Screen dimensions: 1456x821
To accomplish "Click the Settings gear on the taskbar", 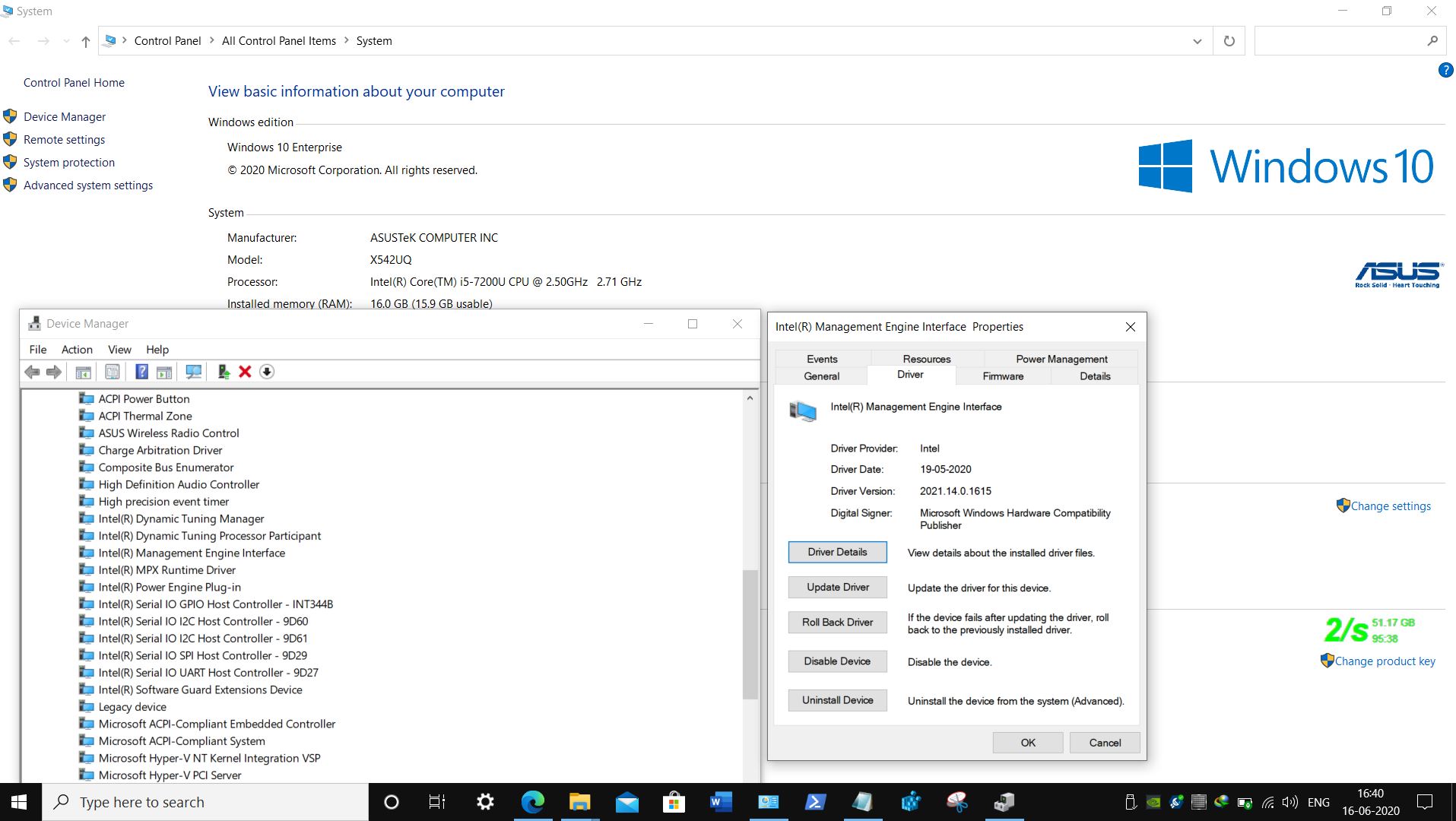I will click(x=485, y=802).
